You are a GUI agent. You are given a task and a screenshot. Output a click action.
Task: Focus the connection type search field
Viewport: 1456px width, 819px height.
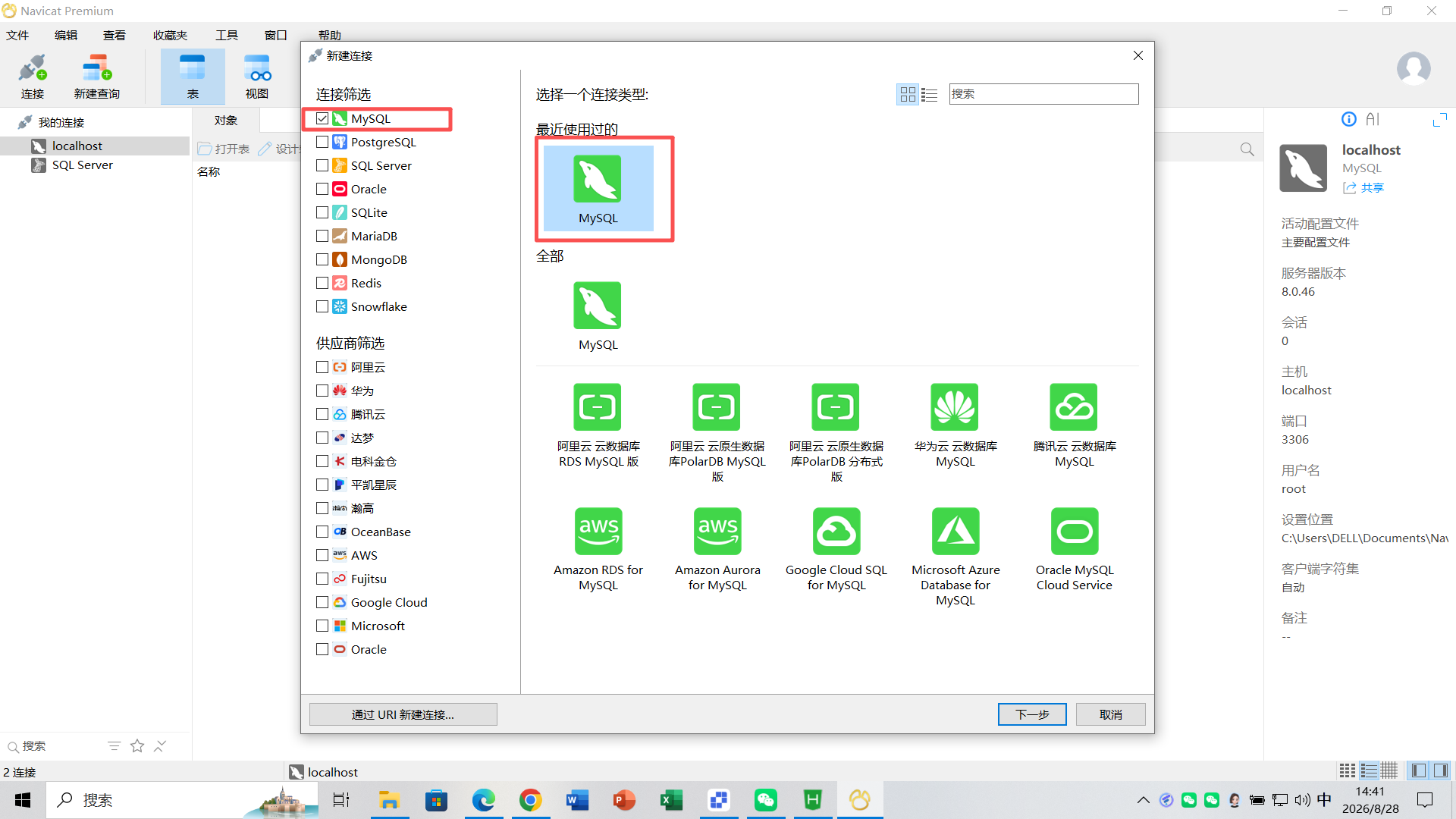tap(1043, 94)
